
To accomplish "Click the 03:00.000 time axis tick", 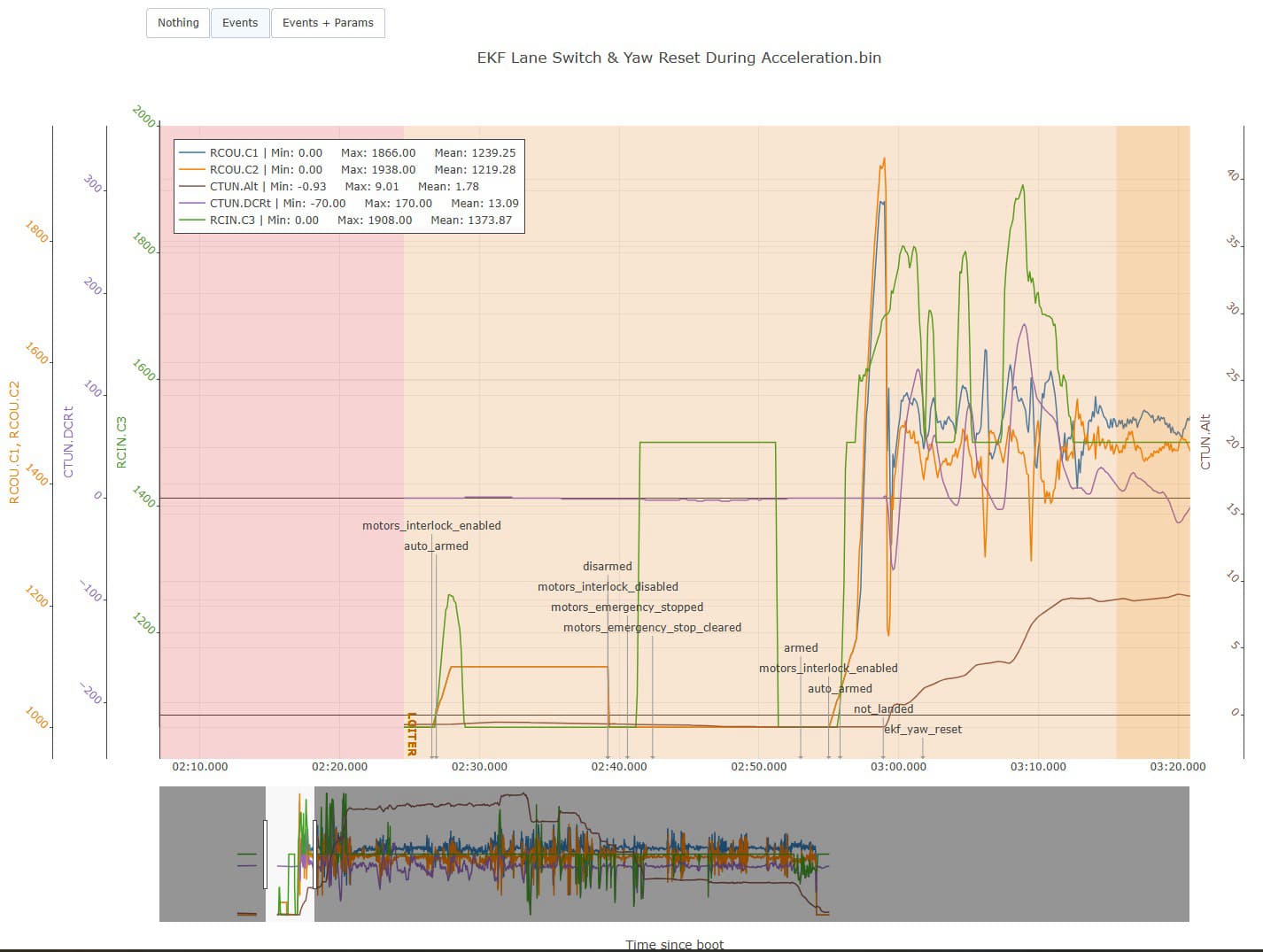I will [898, 767].
